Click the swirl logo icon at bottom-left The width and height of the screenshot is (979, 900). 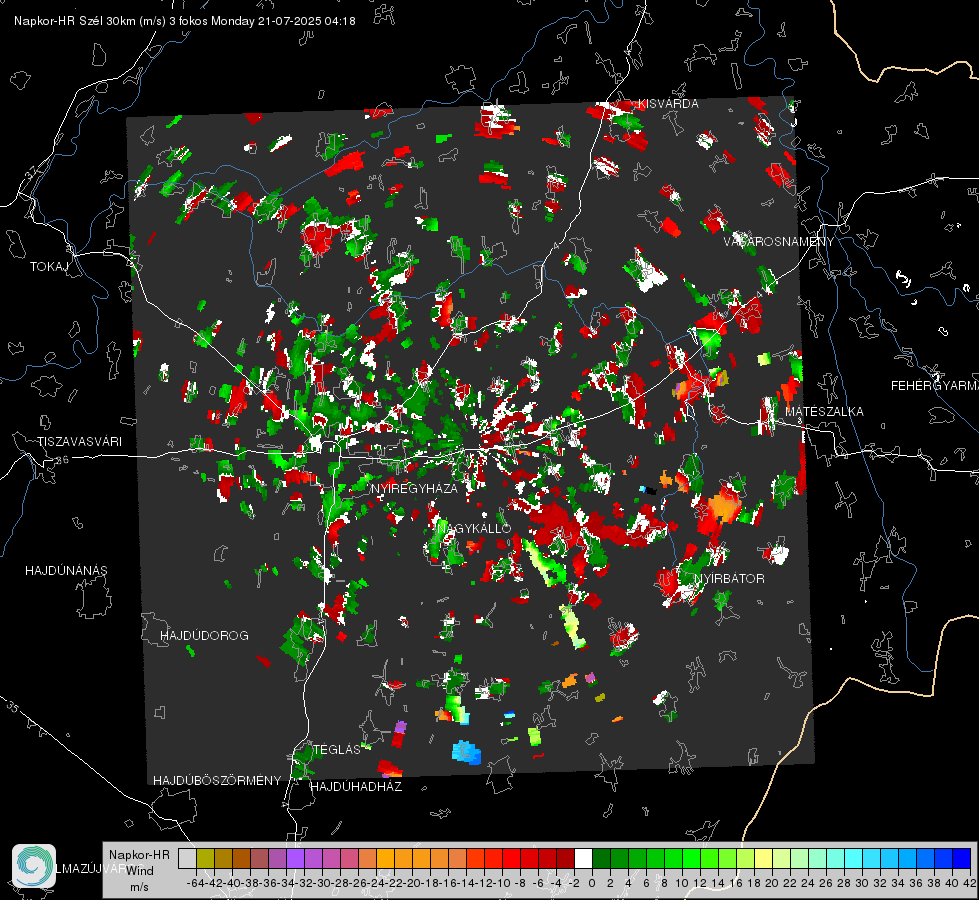[34, 866]
